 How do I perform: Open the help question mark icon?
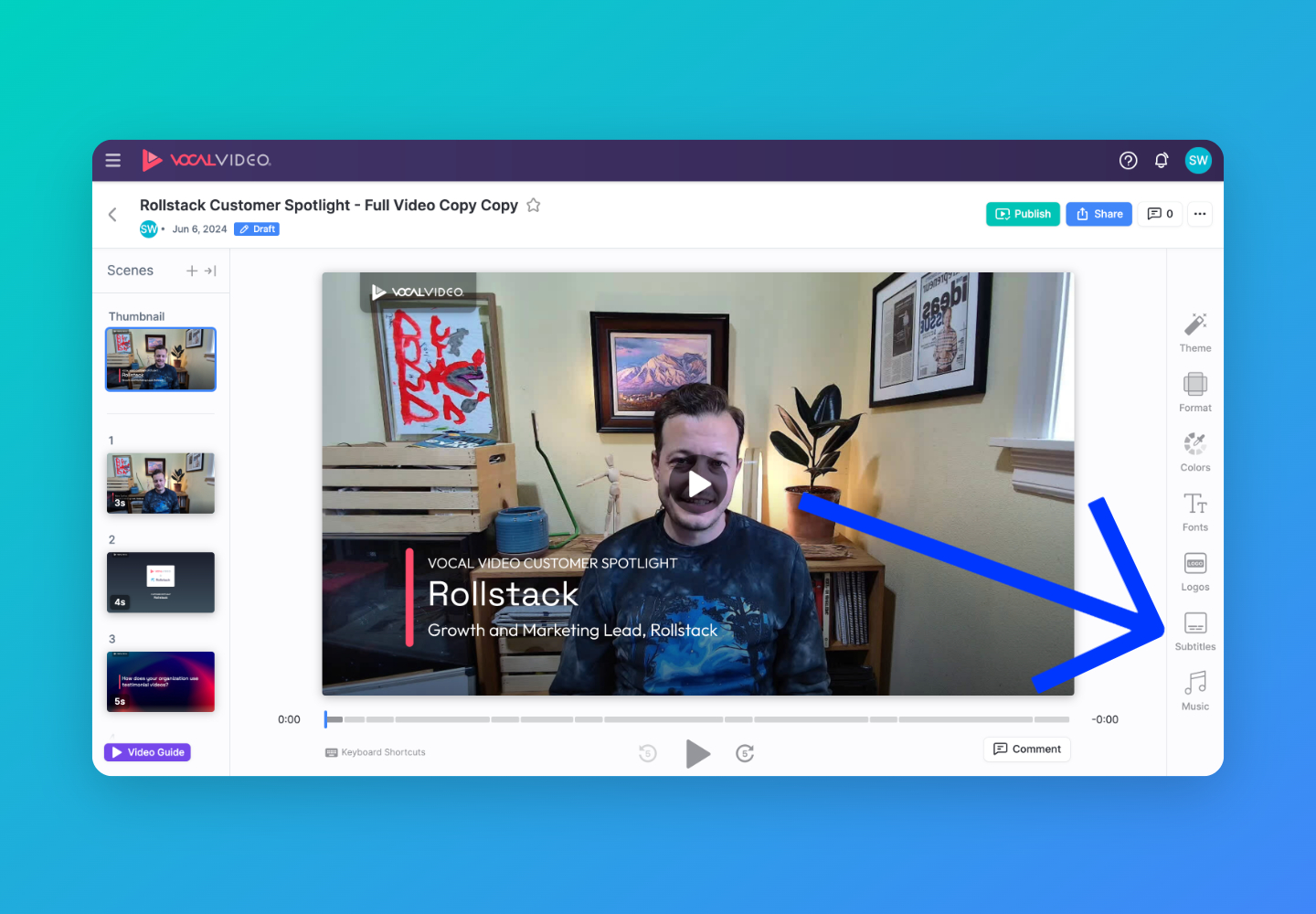[x=1129, y=160]
